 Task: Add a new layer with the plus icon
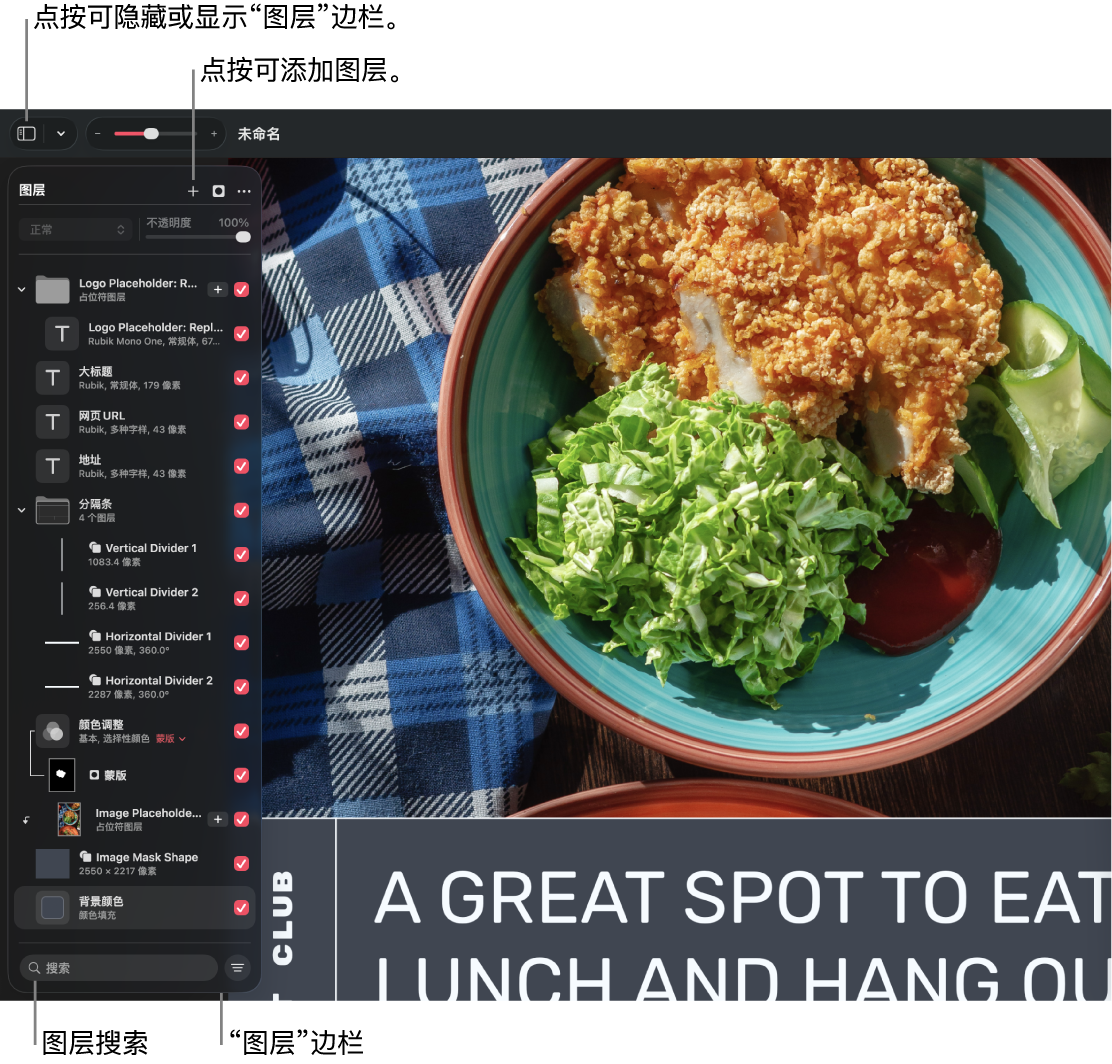(193, 191)
